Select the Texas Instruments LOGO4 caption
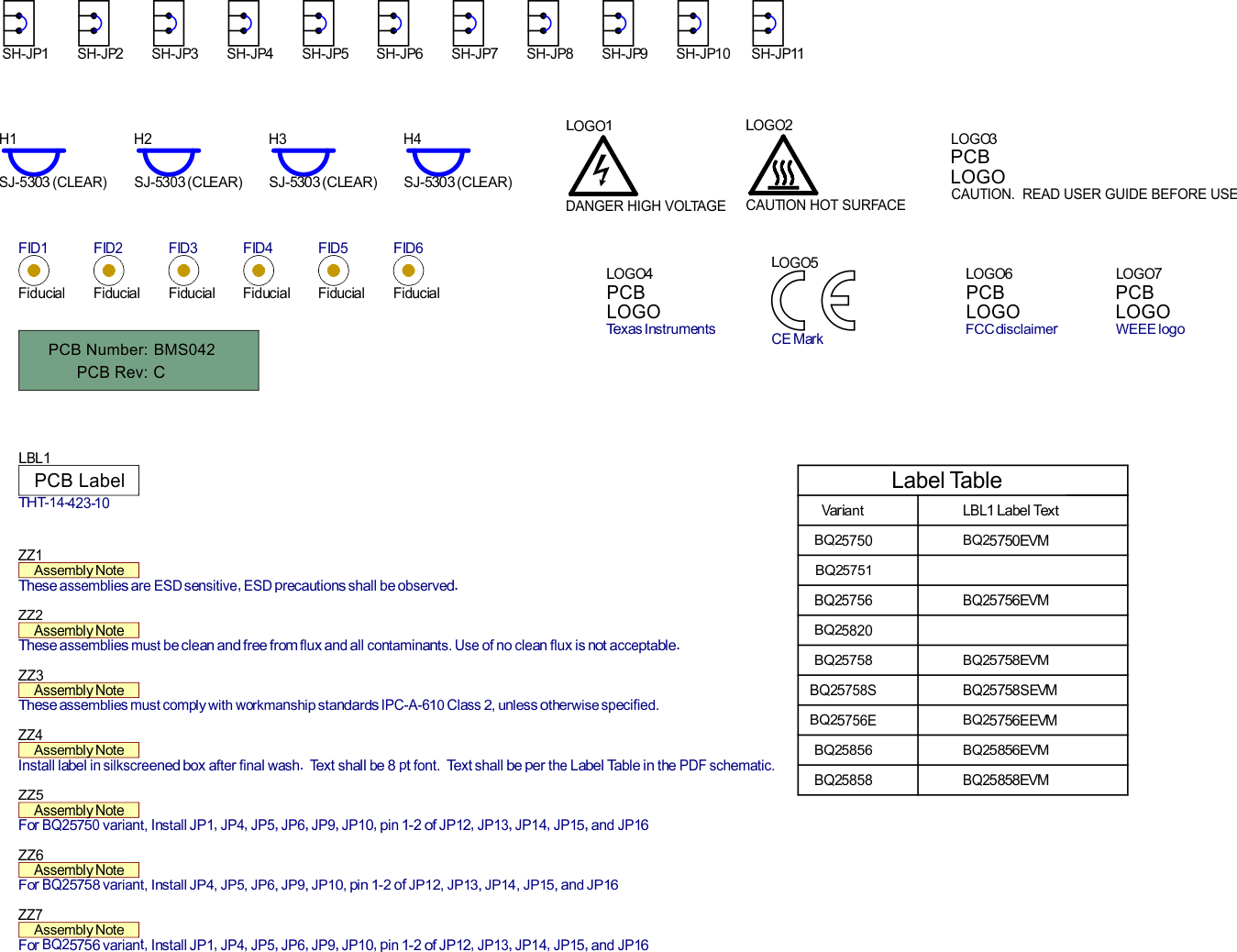The image size is (1237, 952). click(660, 329)
